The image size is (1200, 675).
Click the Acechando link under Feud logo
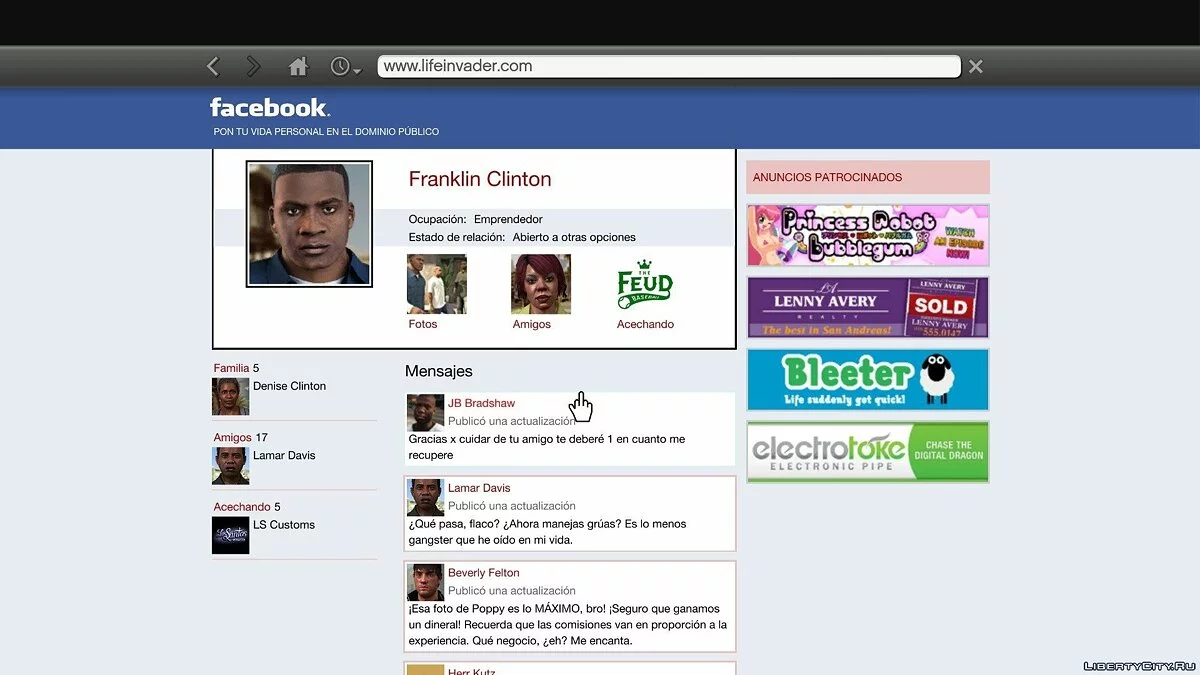645,324
